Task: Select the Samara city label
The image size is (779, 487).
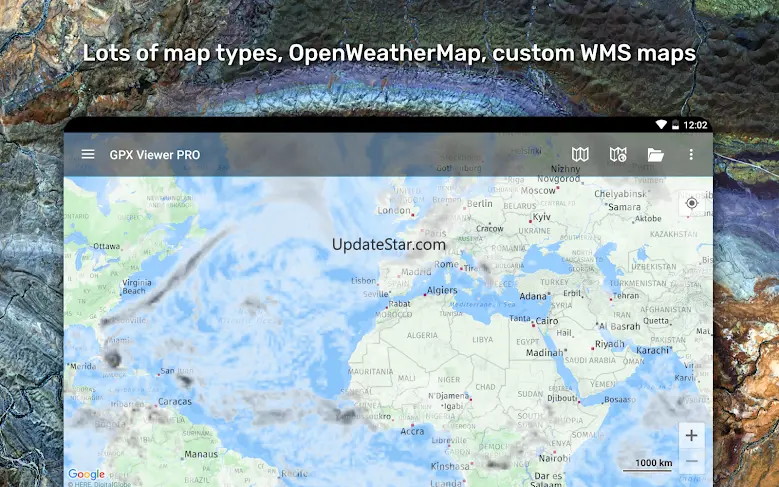Action: [x=624, y=207]
